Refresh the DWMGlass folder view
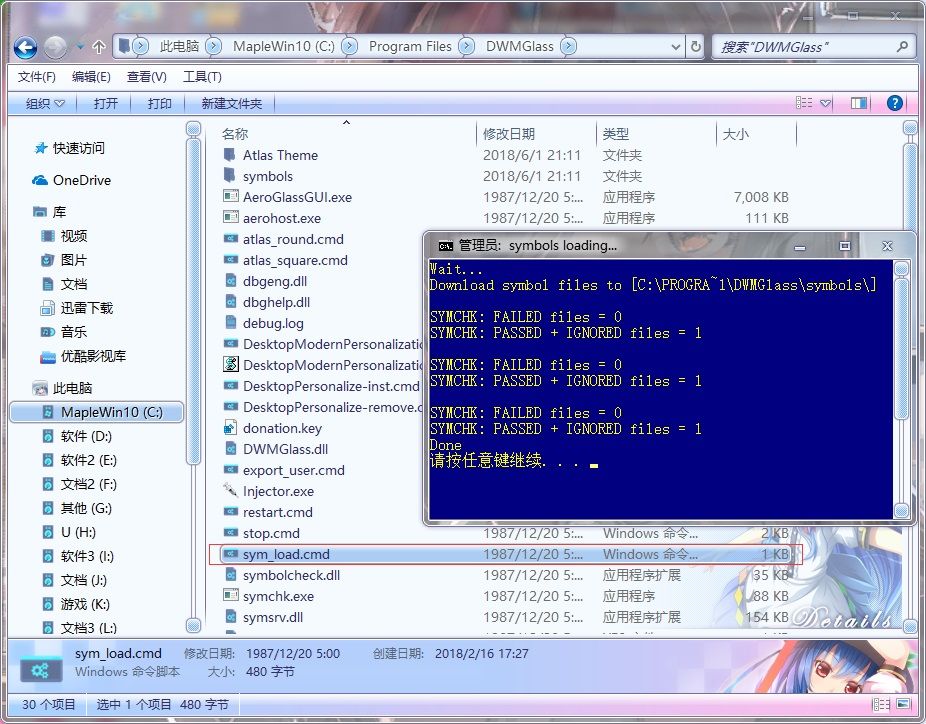The image size is (926, 724). 696,46
